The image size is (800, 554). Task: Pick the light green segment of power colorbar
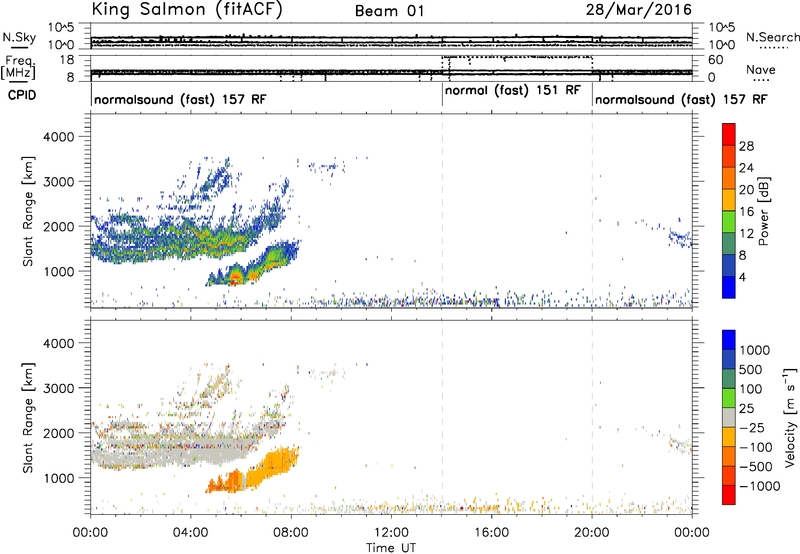pos(729,222)
